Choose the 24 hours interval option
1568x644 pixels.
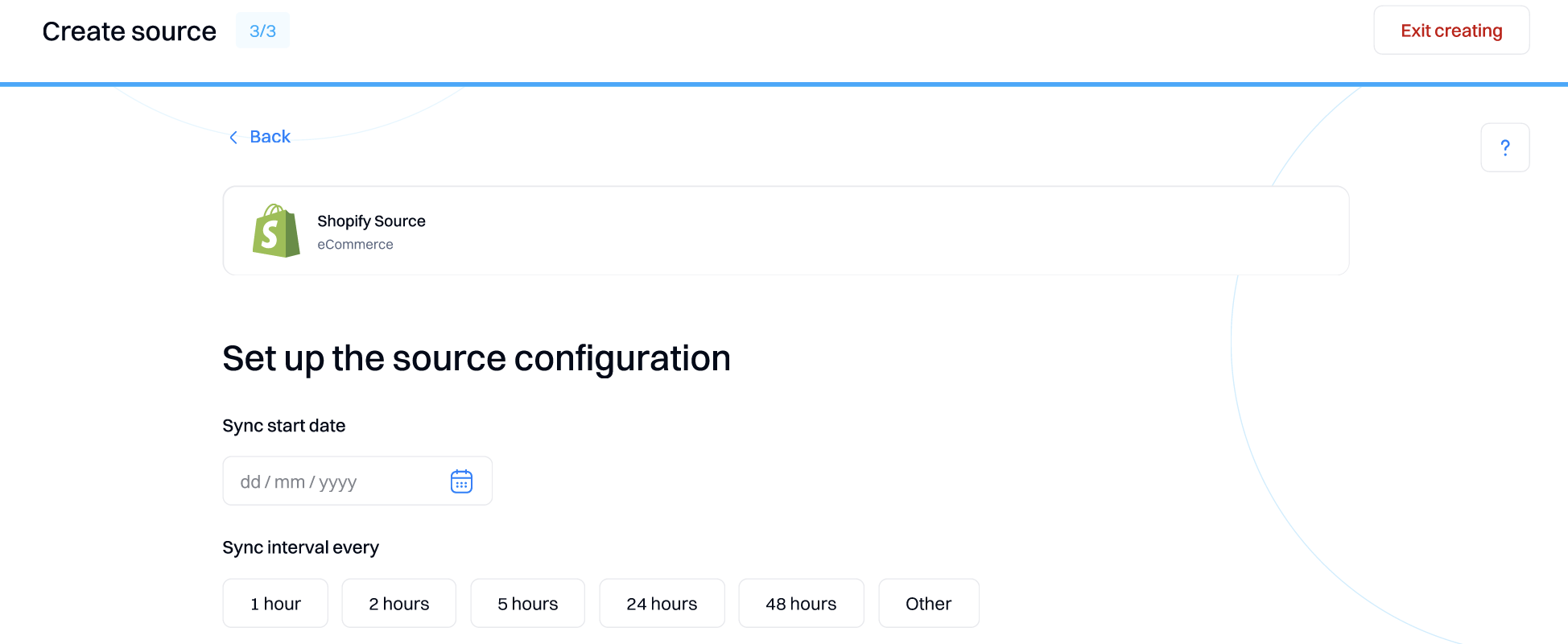pos(662,603)
